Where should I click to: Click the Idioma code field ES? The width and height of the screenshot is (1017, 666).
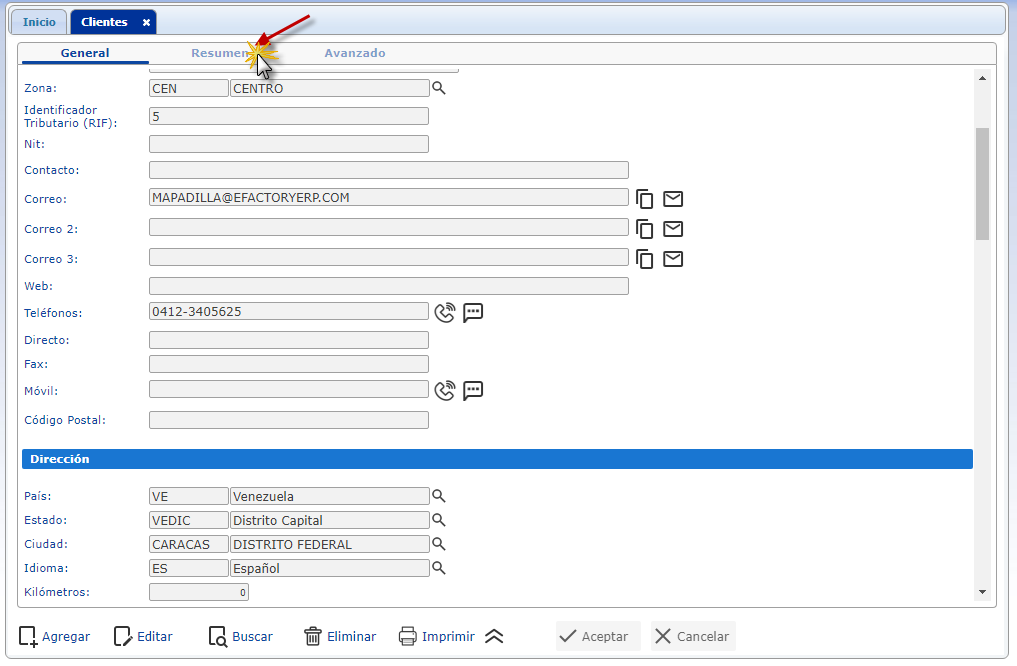point(189,568)
